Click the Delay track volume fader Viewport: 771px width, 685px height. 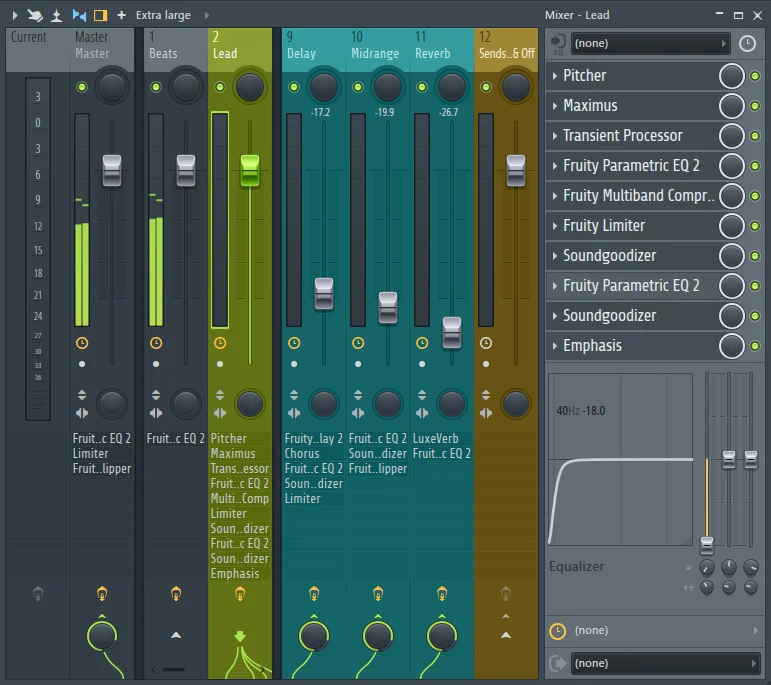tap(324, 294)
